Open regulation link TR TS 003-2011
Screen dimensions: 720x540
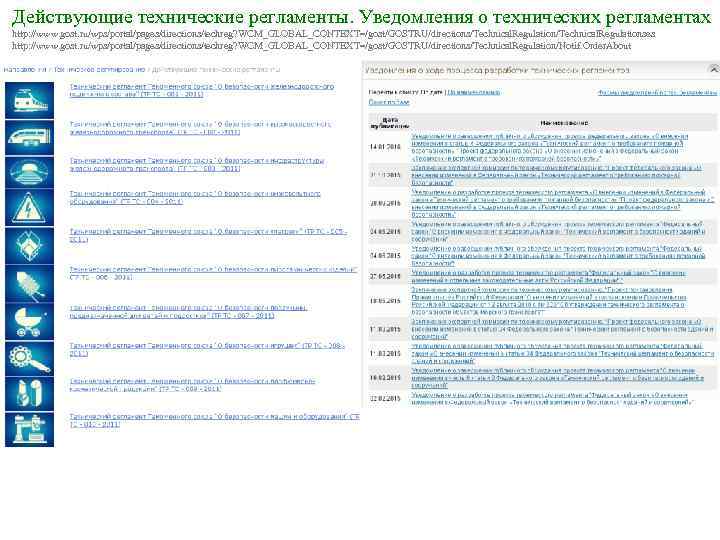tap(197, 165)
